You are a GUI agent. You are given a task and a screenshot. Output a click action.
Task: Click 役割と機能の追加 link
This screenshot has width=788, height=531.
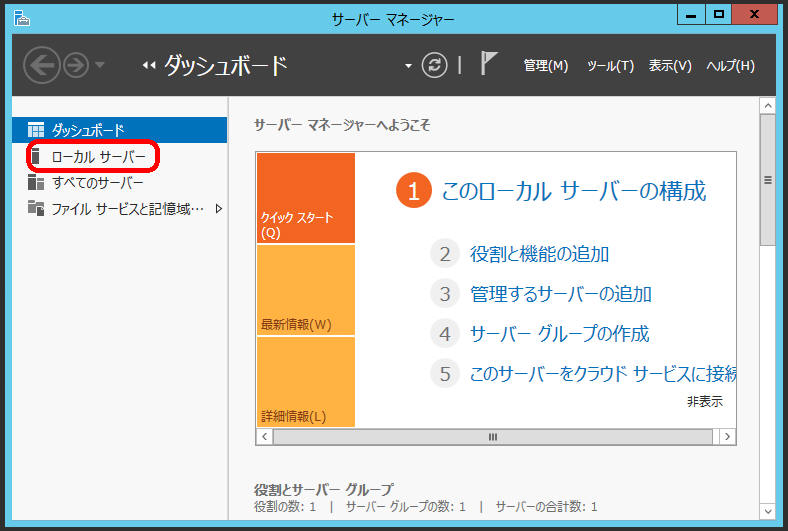pyautogui.click(x=539, y=254)
